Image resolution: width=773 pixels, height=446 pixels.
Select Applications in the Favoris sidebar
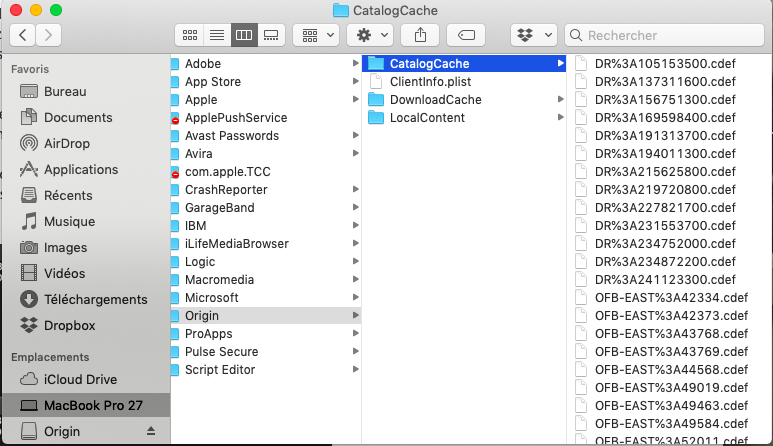81,169
